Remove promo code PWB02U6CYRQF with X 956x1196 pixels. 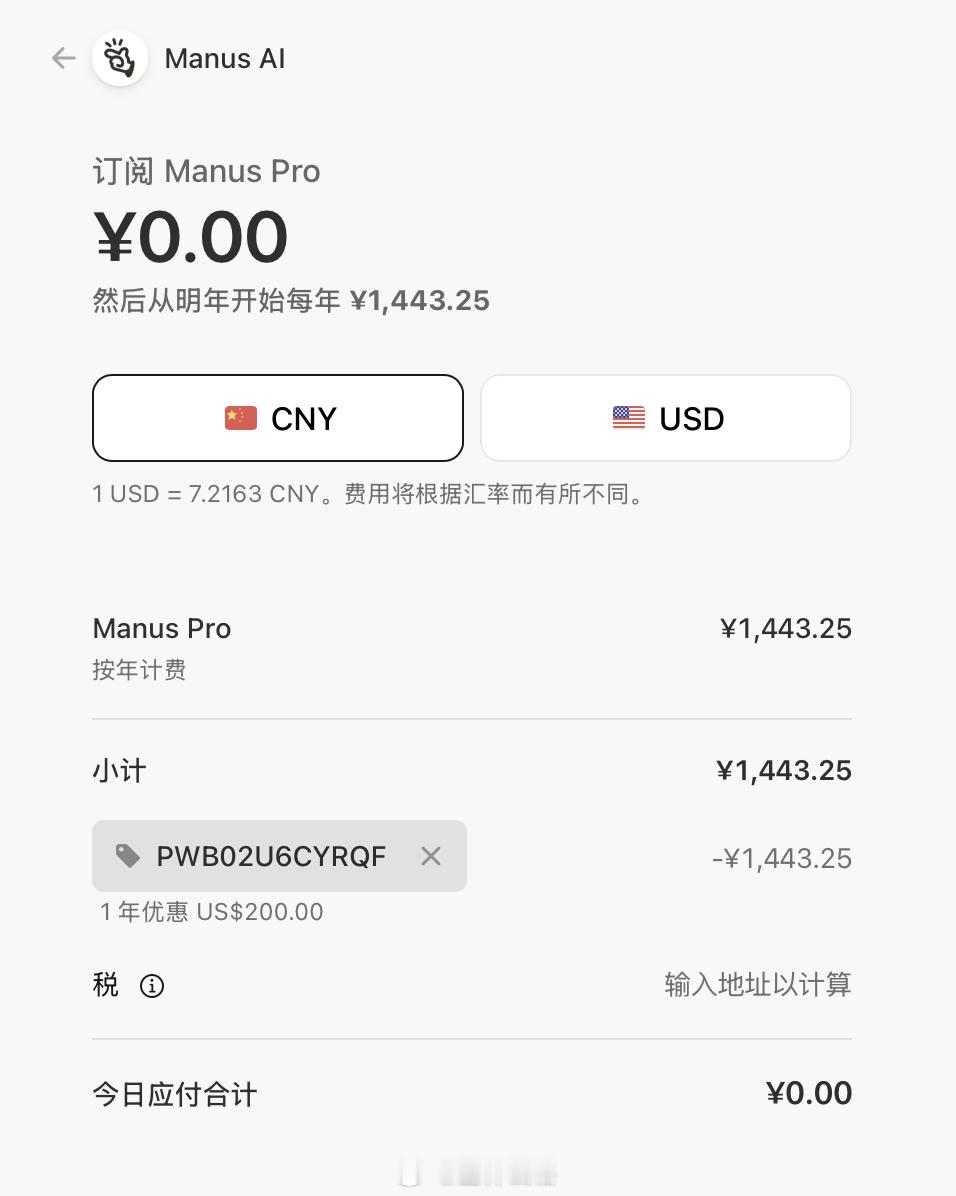click(x=431, y=856)
